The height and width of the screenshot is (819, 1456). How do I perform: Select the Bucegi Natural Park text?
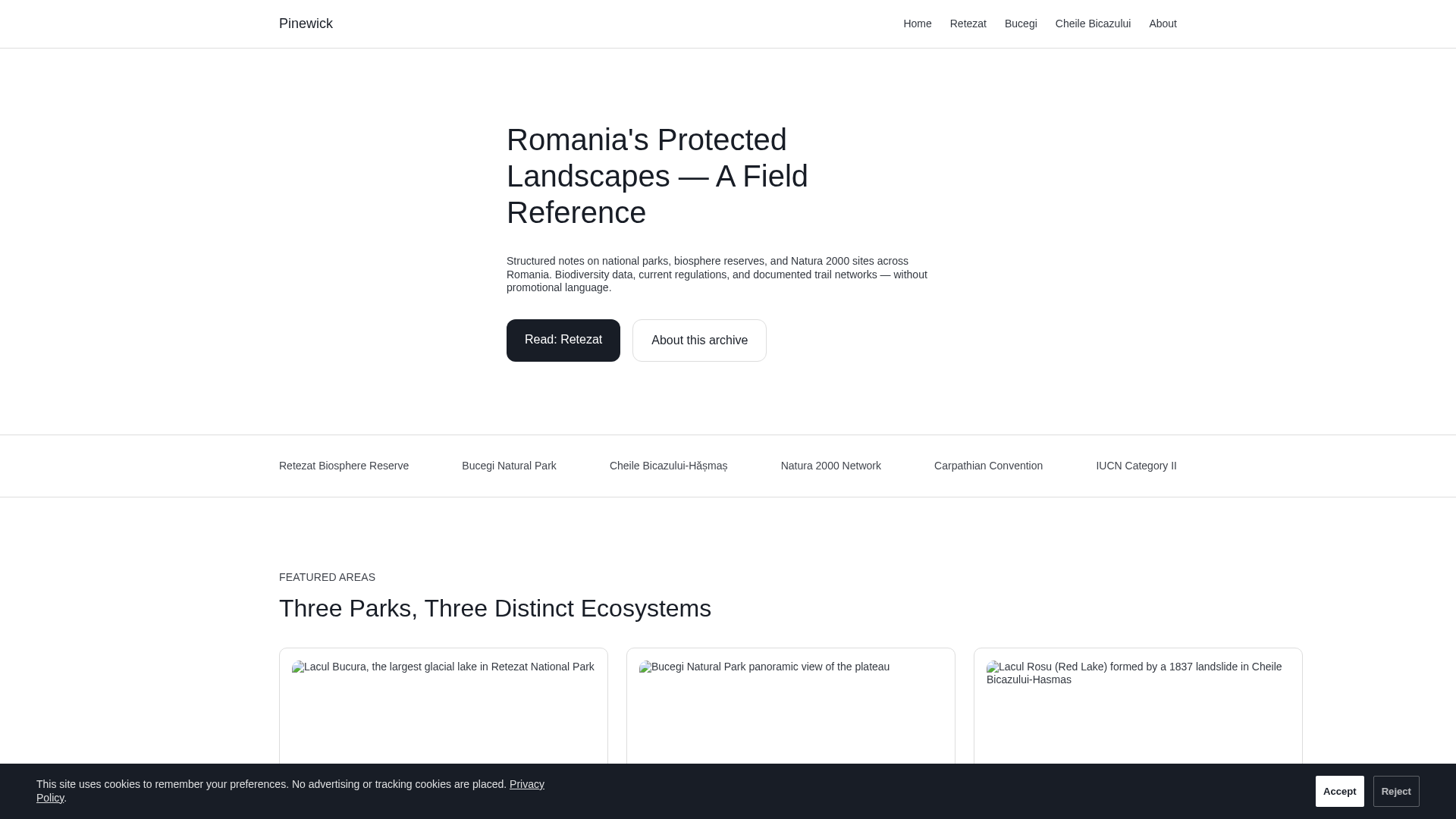[509, 466]
